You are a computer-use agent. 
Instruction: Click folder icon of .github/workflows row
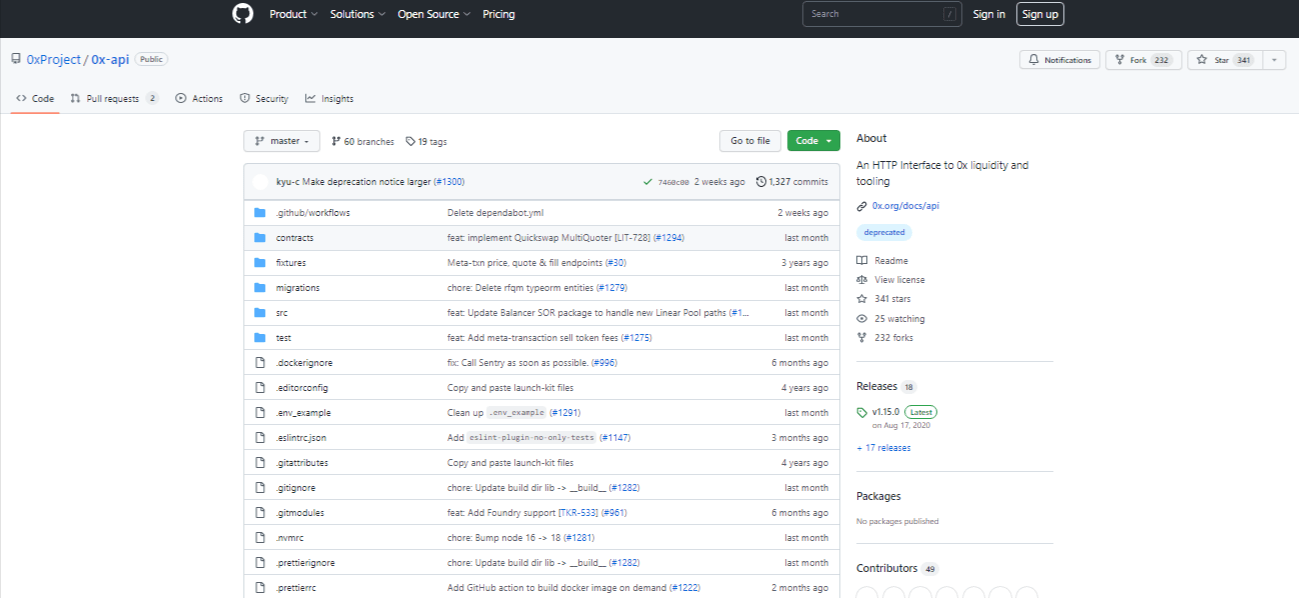pyautogui.click(x=260, y=213)
